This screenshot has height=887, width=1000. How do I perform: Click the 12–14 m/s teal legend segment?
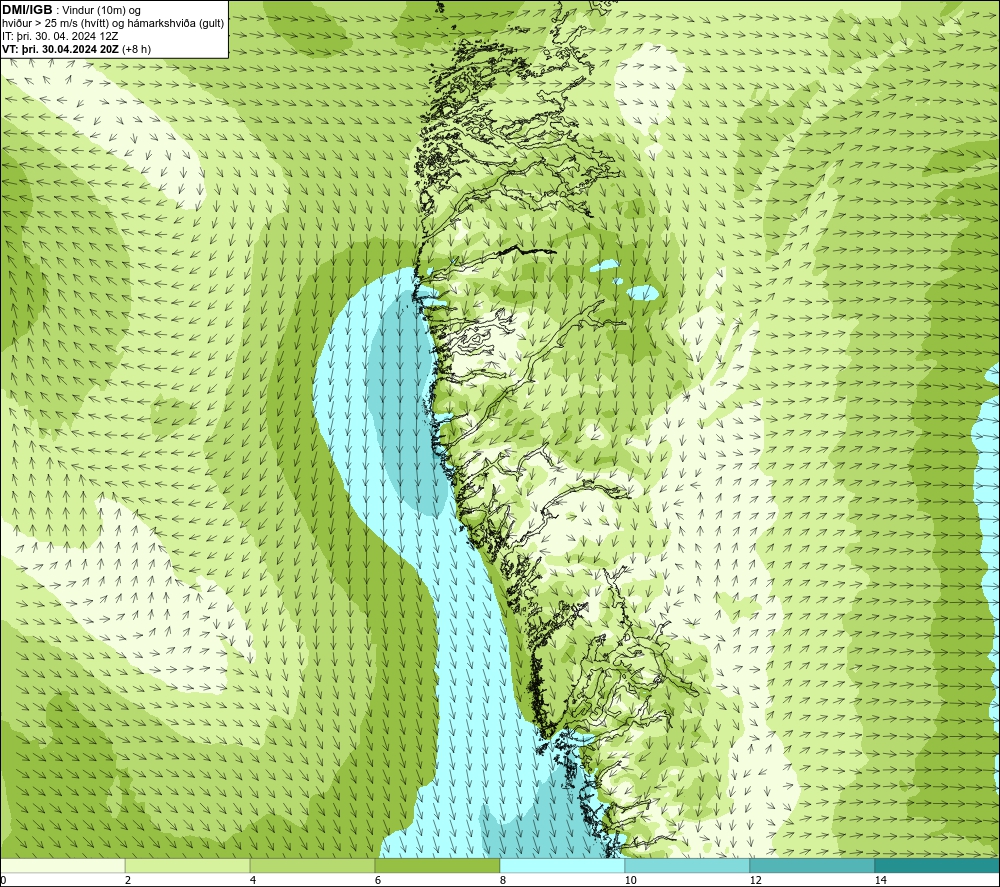[812, 865]
